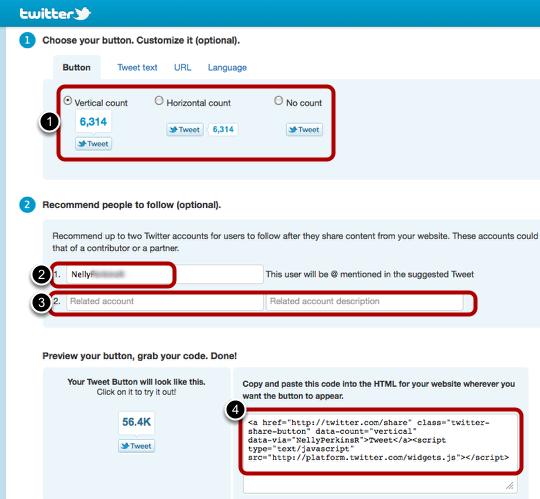Click the first account field containing Nelly
The height and width of the screenshot is (499, 540).
point(165,274)
